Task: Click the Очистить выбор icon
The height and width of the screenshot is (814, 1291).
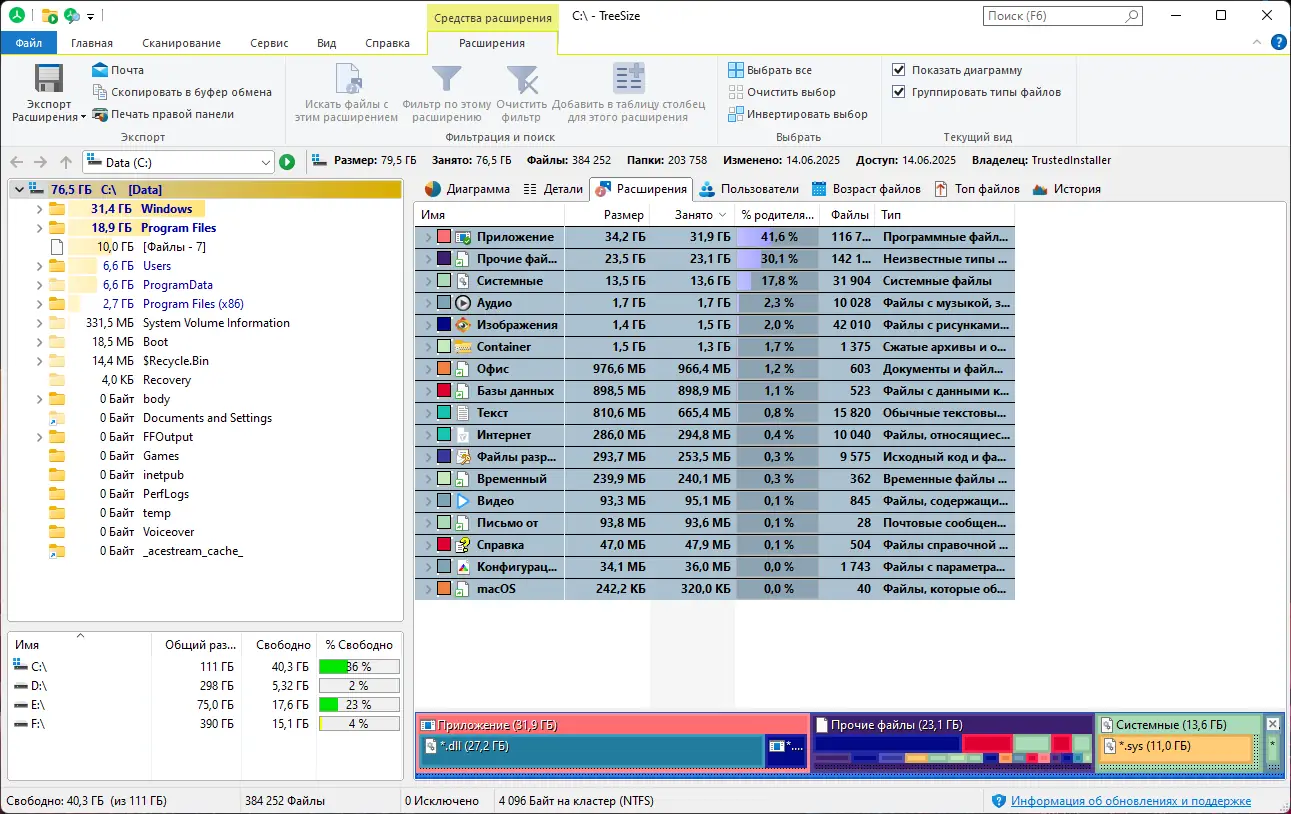Action: 736,92
